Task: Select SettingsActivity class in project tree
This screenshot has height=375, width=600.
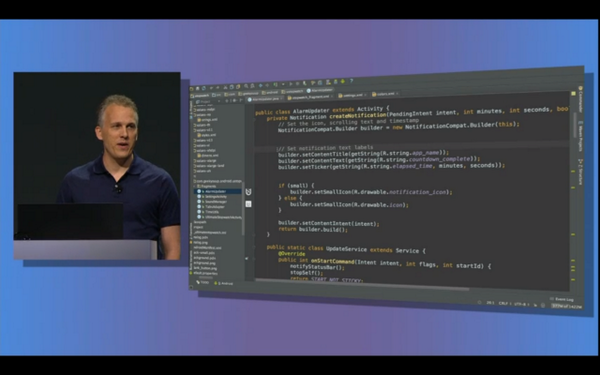Action: 217,197
